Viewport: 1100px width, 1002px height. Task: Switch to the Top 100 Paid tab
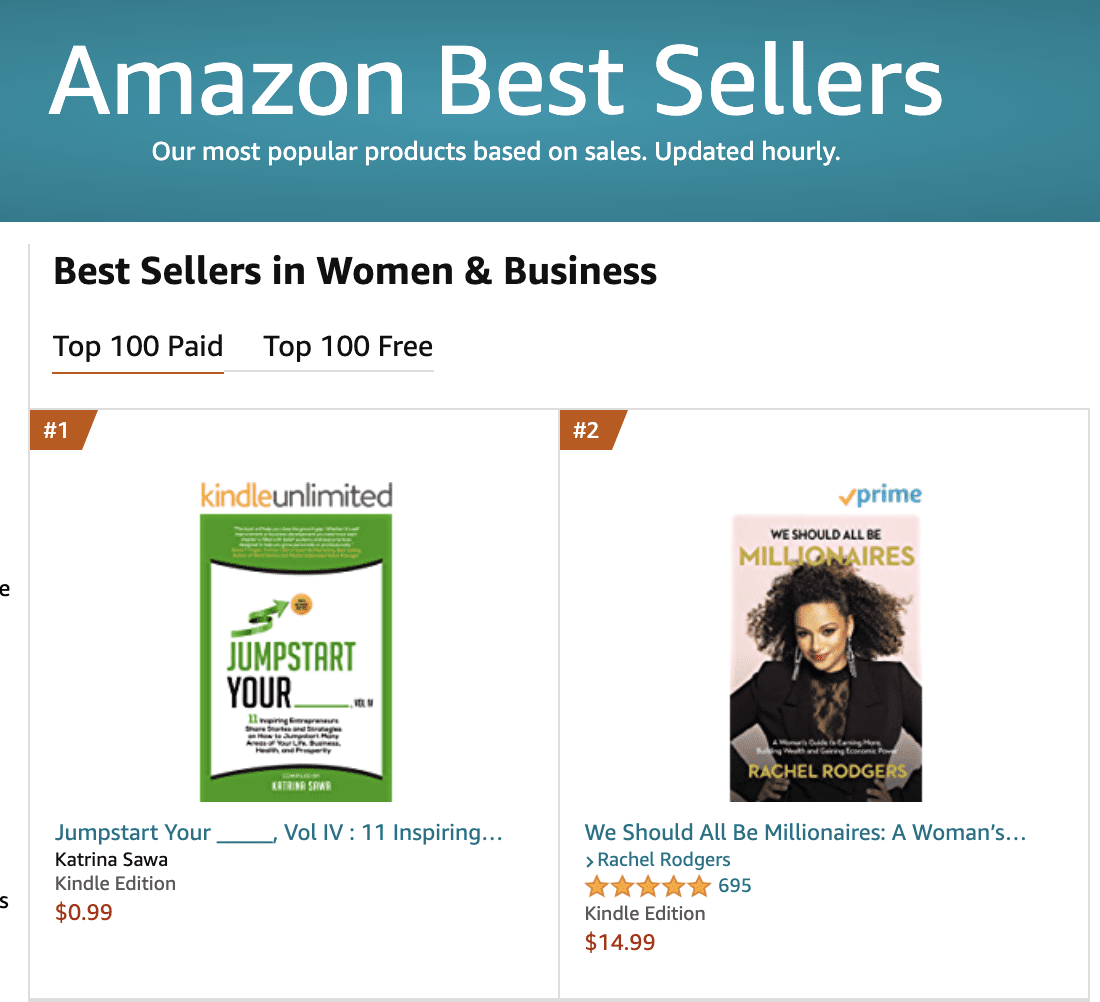pyautogui.click(x=138, y=347)
